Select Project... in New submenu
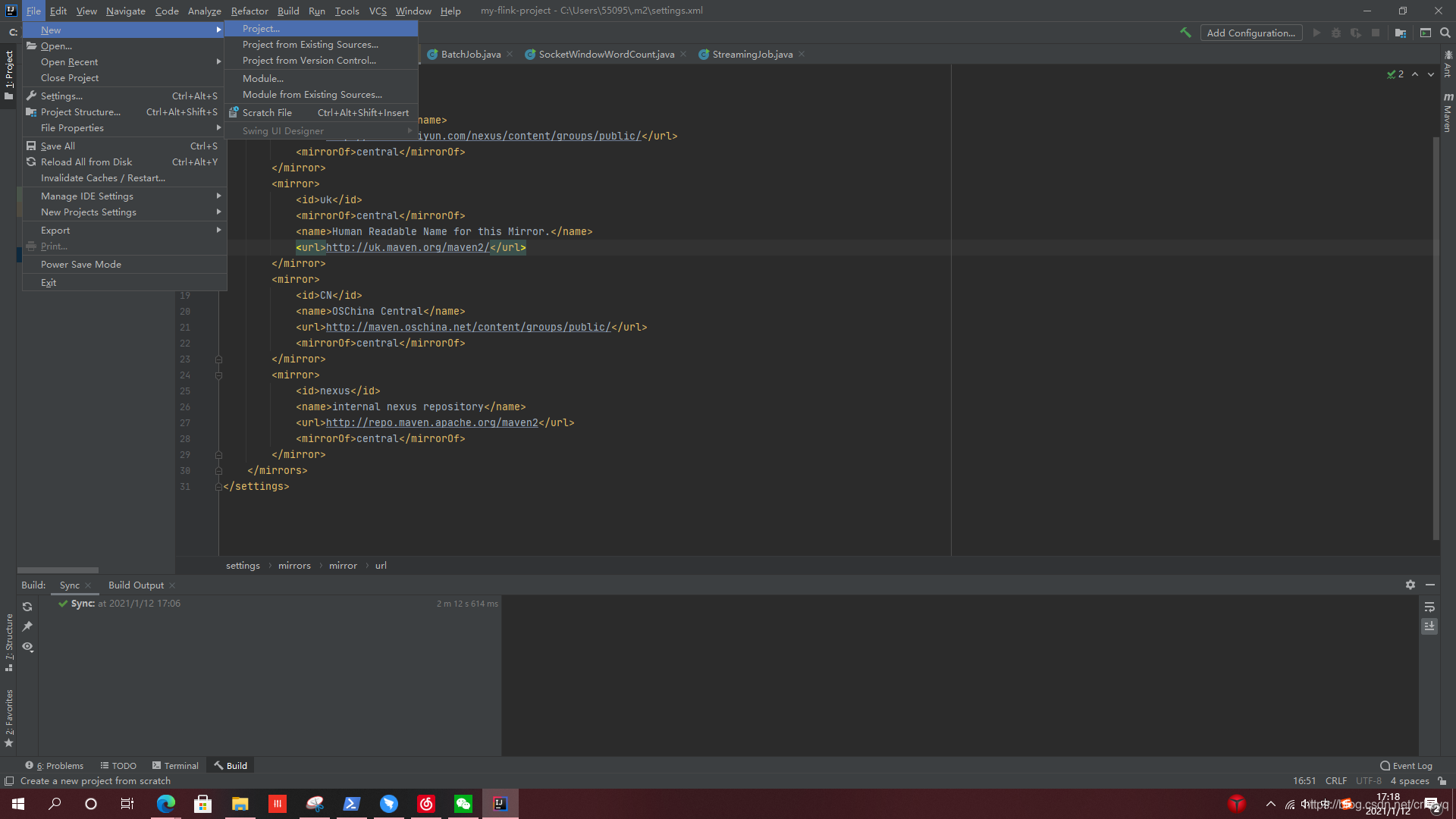 click(321, 29)
